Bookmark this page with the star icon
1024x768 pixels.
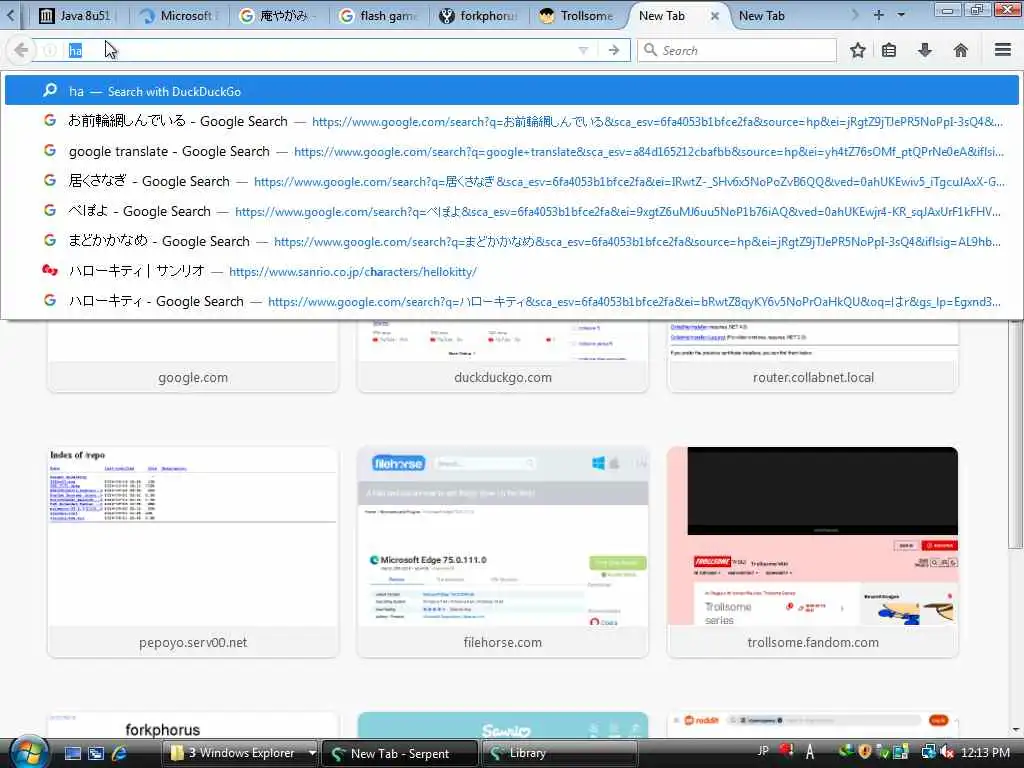click(857, 50)
